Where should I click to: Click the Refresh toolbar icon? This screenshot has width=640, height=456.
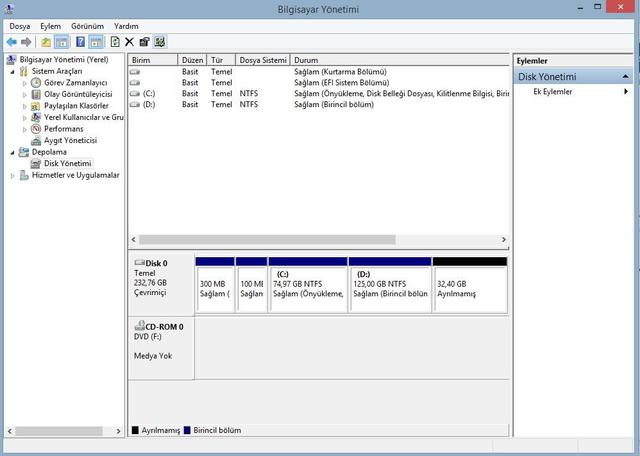point(115,42)
